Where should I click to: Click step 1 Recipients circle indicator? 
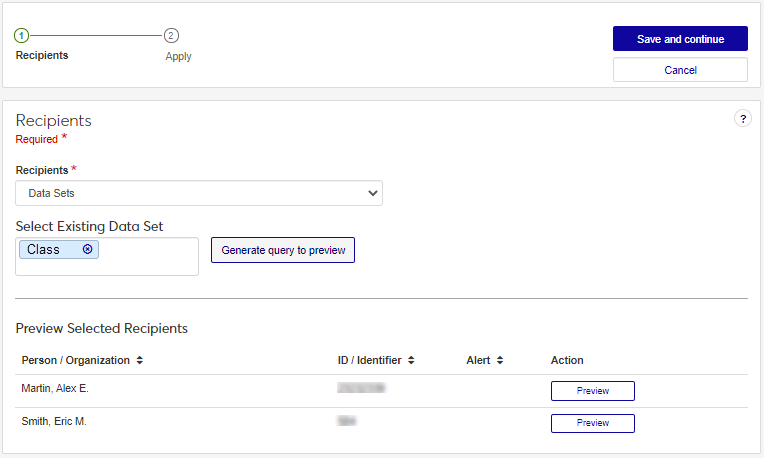(22, 36)
